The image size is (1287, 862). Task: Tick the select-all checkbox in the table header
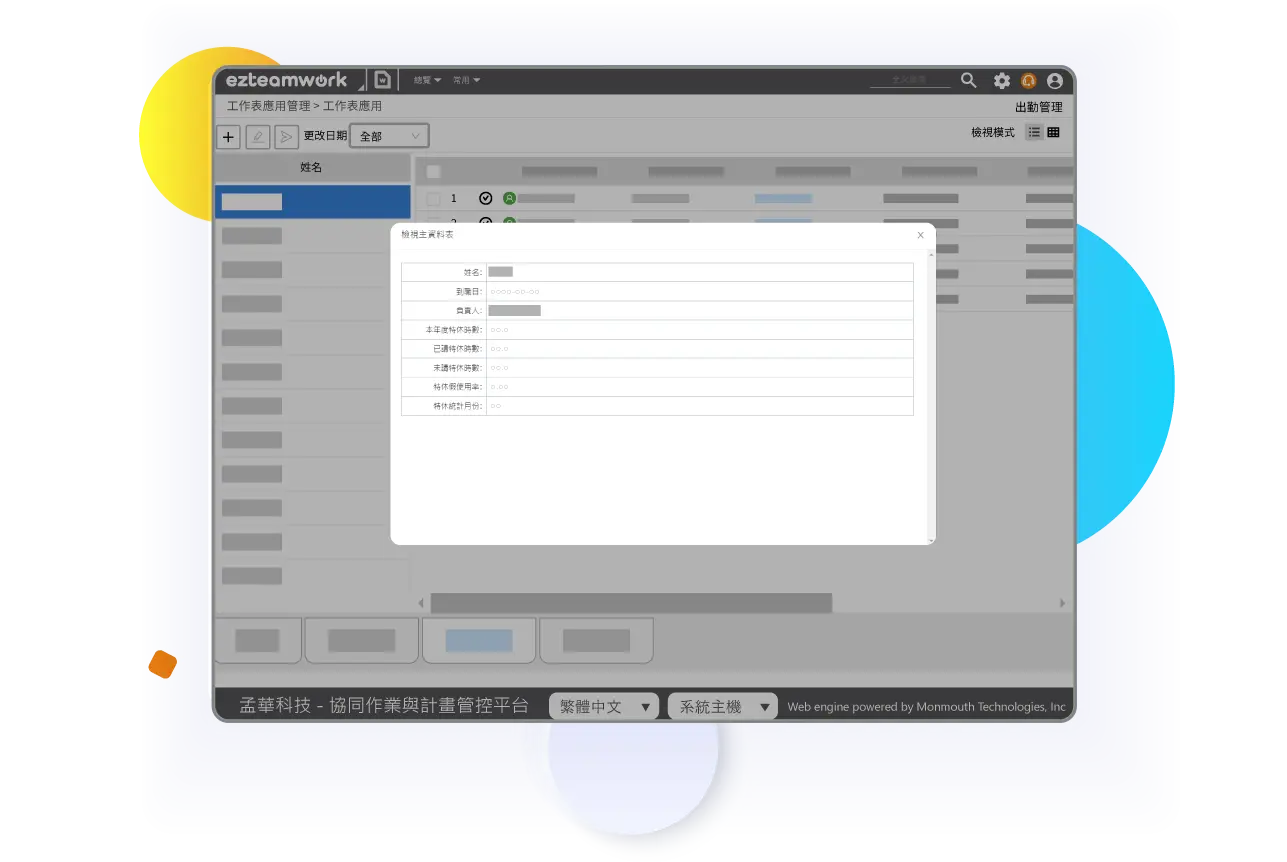[x=434, y=171]
